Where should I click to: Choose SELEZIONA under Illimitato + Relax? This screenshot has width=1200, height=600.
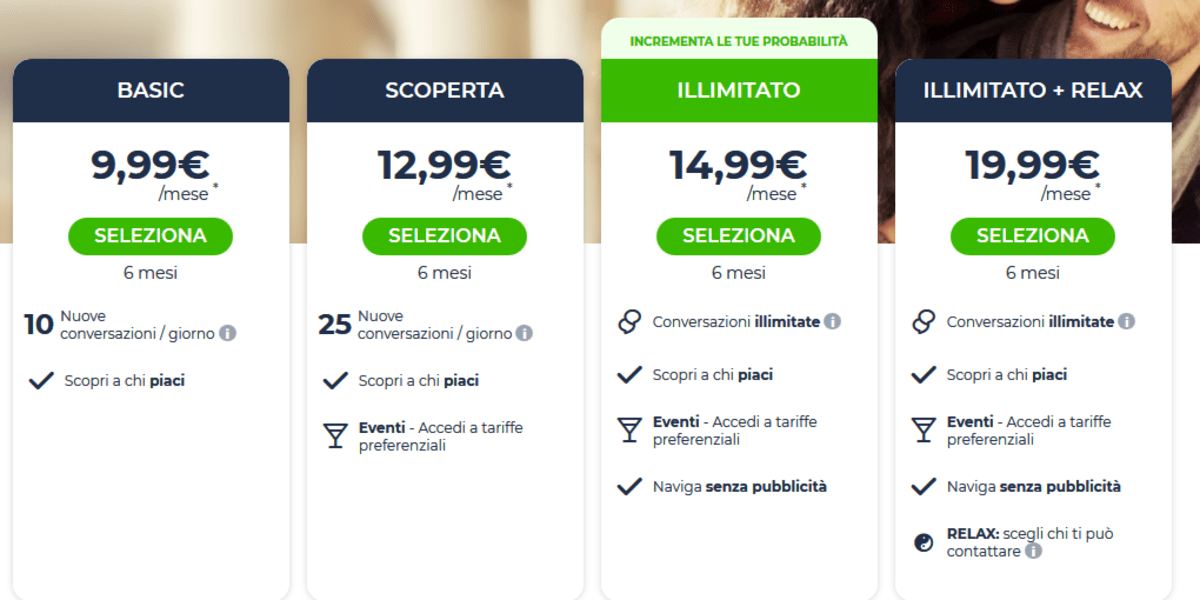pos(1032,236)
